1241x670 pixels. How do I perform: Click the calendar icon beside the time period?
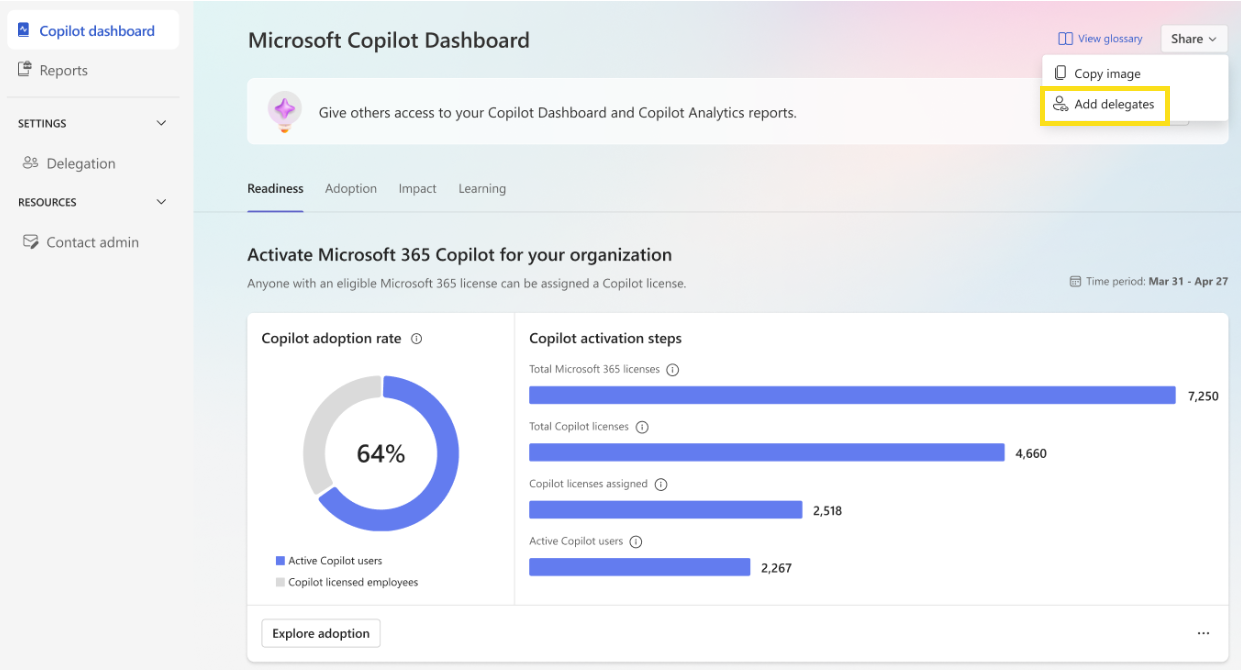click(x=1078, y=281)
